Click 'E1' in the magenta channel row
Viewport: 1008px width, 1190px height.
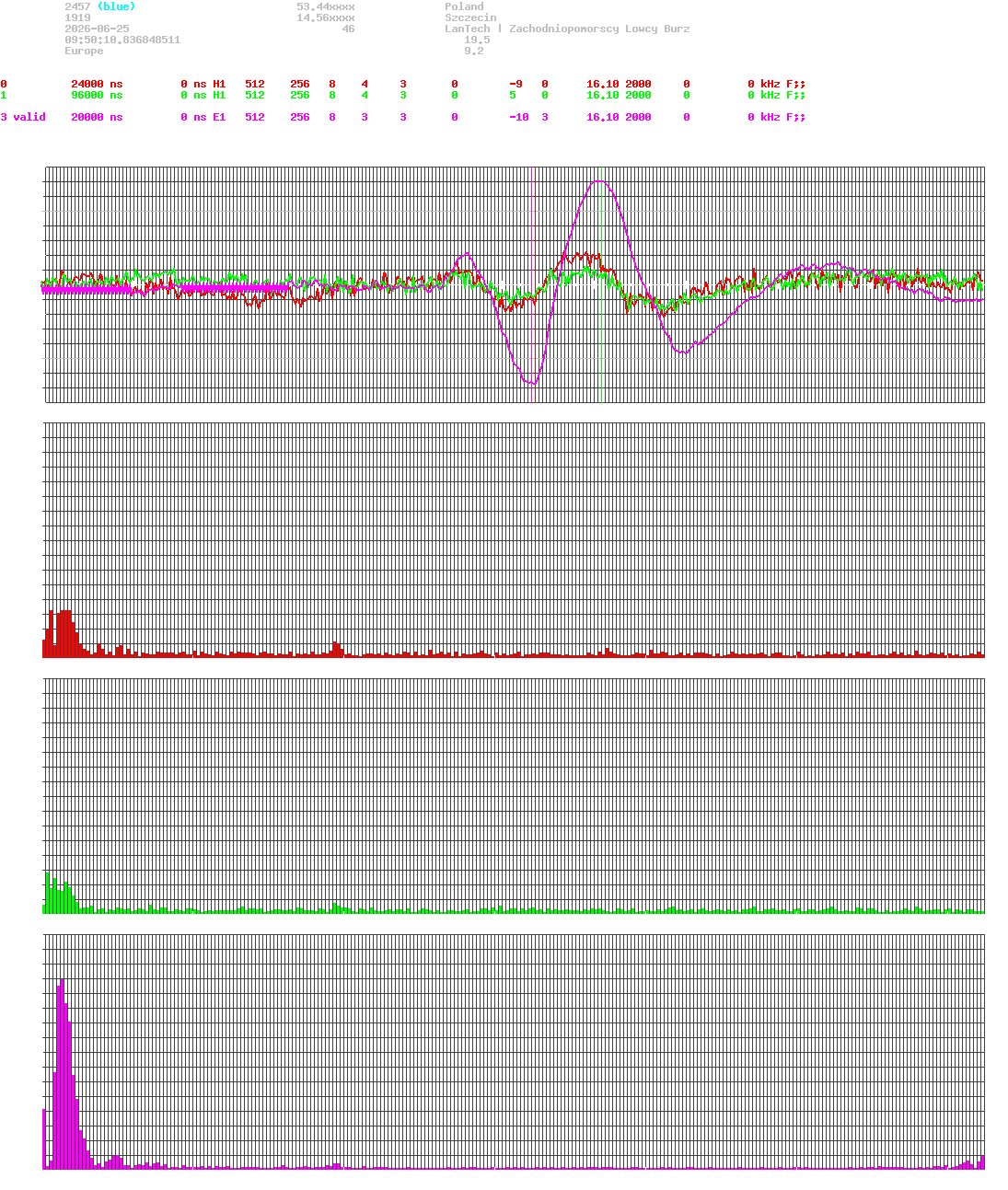point(219,117)
